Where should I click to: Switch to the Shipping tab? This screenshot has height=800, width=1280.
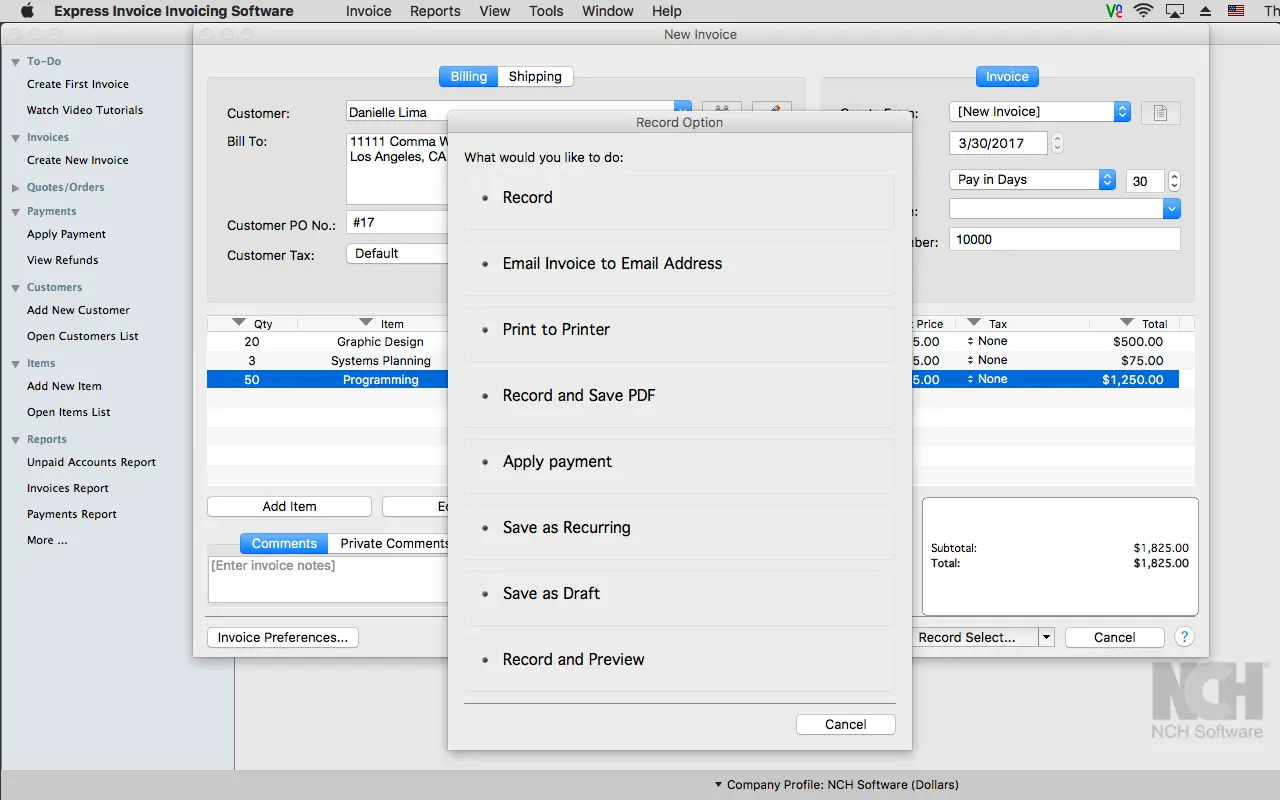pyautogui.click(x=535, y=76)
